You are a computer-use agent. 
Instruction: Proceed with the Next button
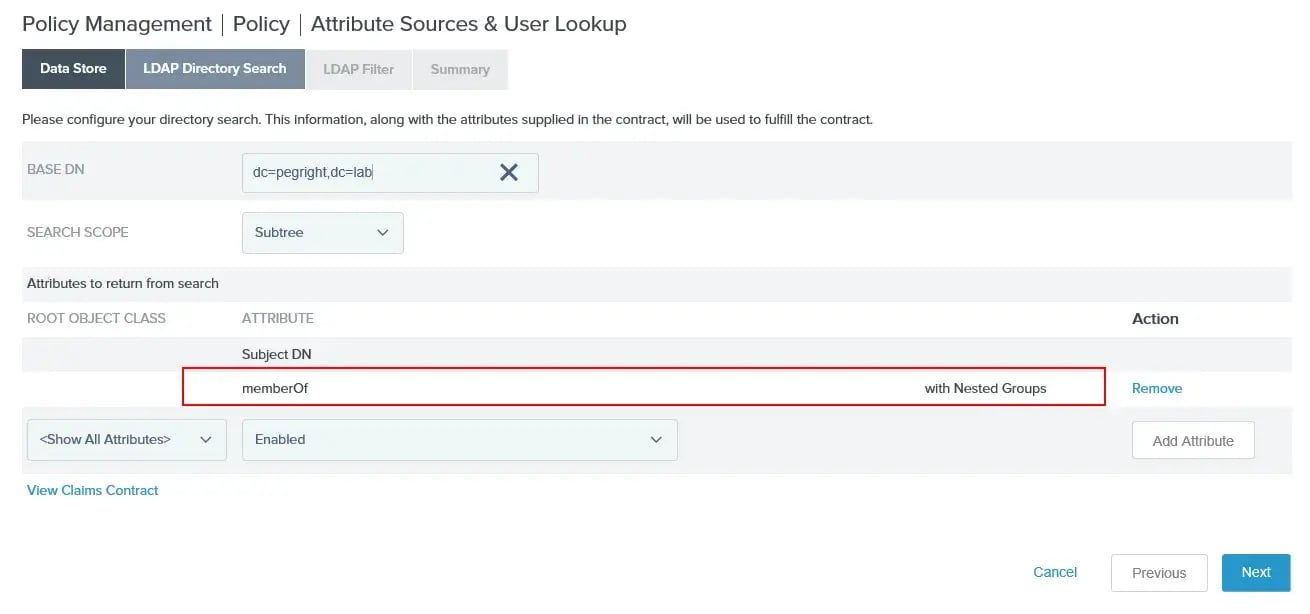point(1256,572)
